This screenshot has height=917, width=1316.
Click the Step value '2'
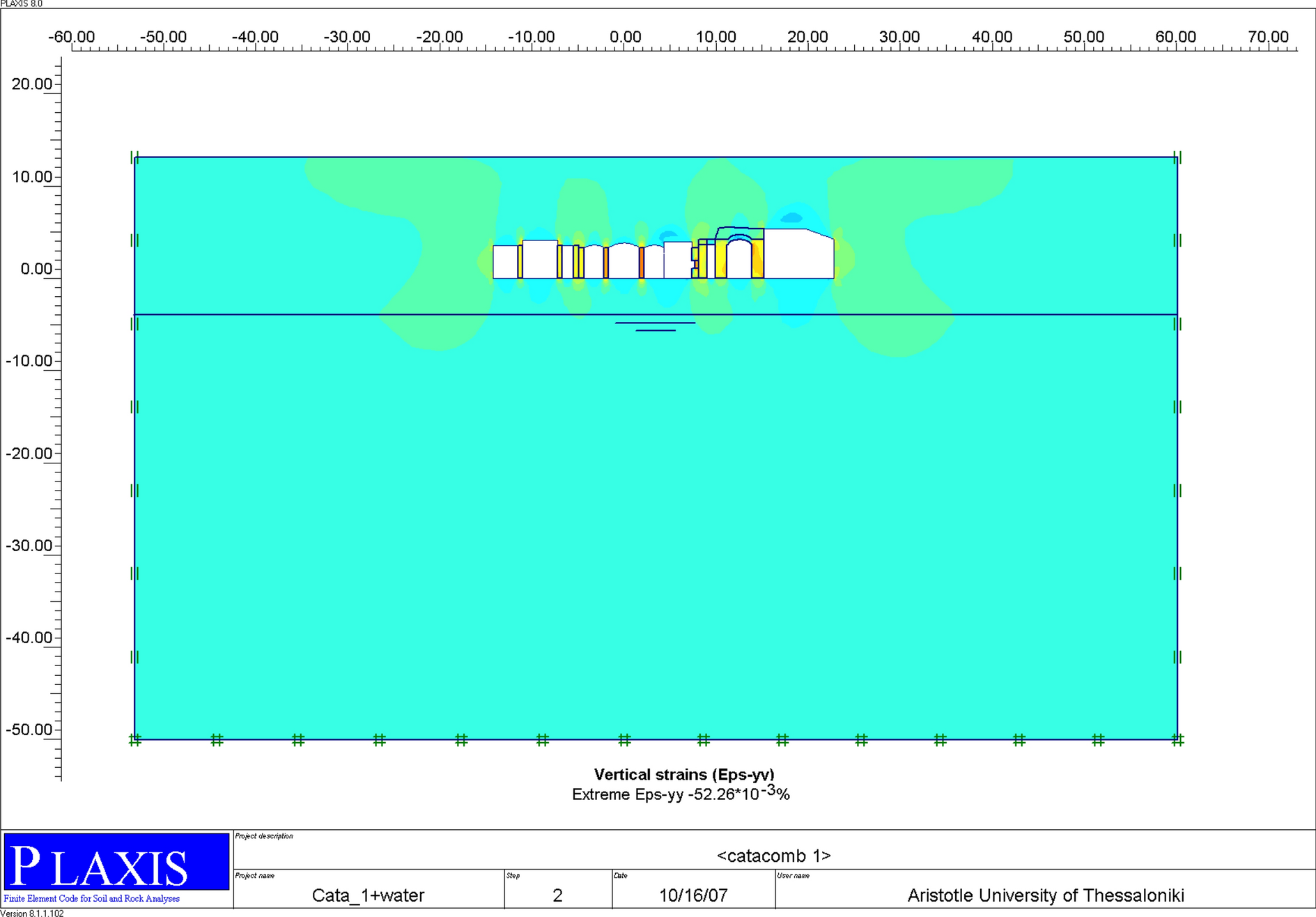coord(557,895)
